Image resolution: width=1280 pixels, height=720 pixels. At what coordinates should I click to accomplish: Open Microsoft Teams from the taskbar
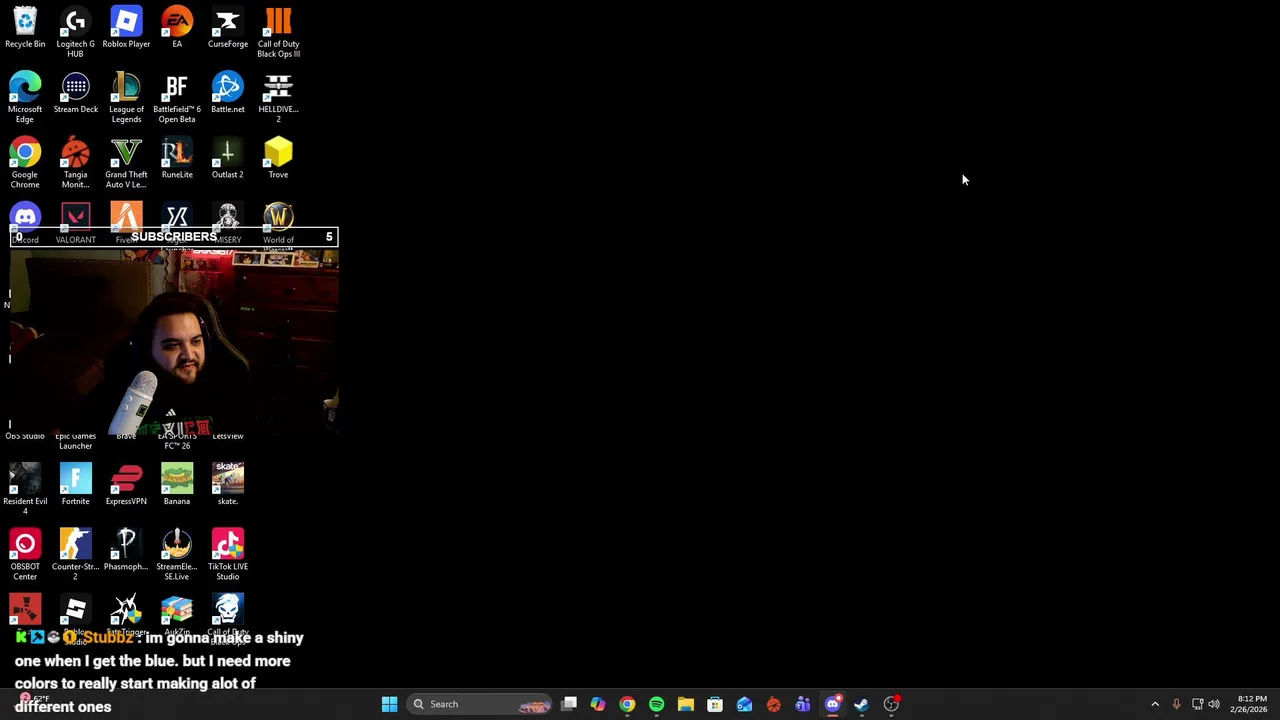tap(803, 704)
